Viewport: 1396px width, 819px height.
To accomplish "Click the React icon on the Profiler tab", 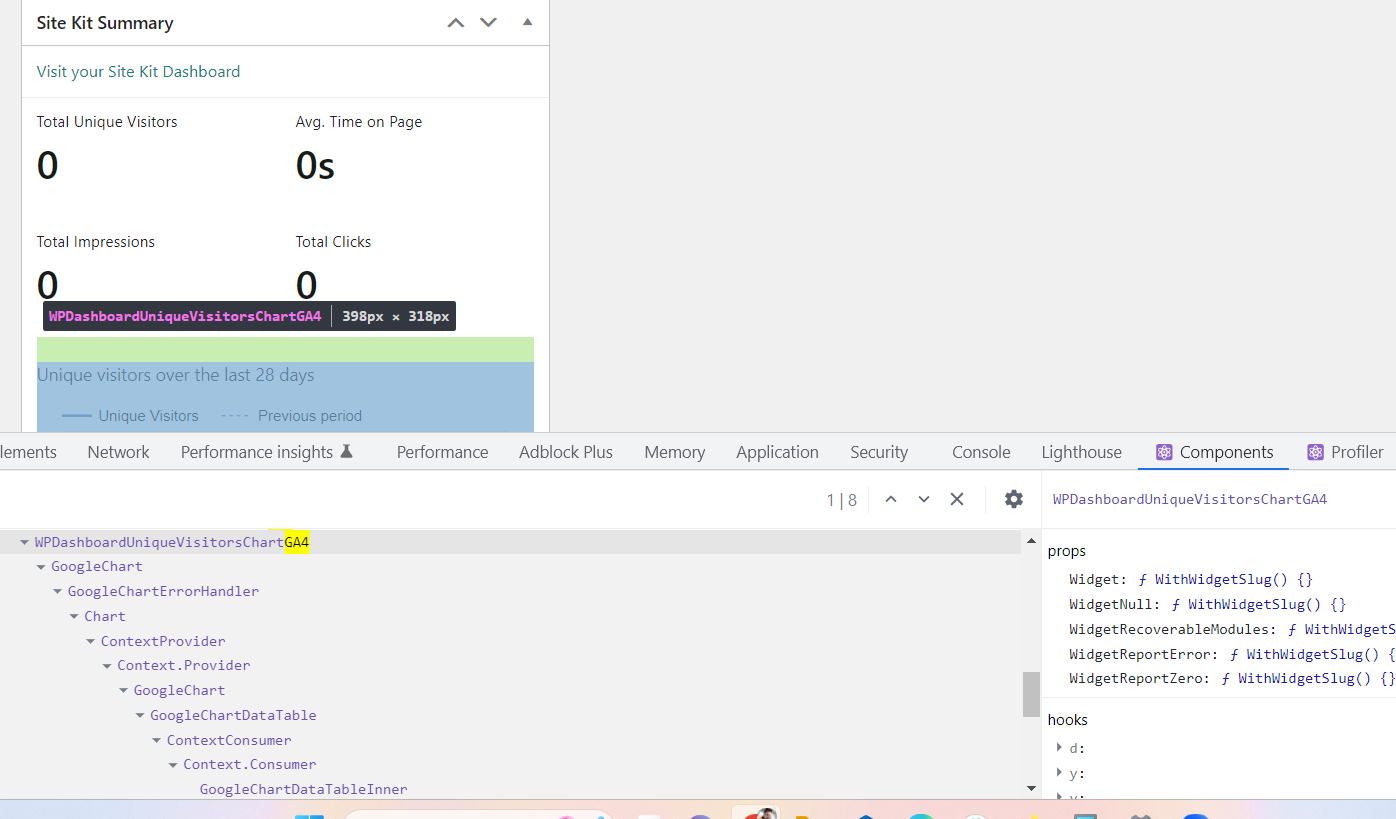I will 1314,452.
